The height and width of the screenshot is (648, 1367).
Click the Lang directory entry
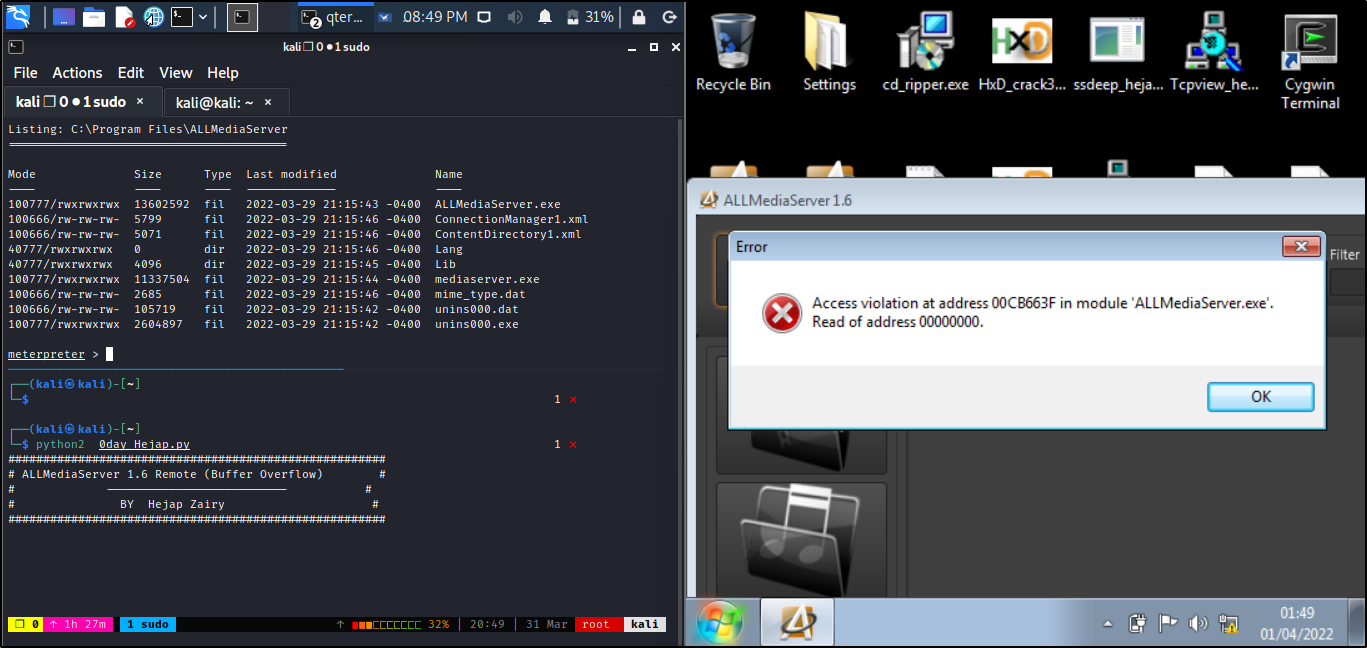449,249
